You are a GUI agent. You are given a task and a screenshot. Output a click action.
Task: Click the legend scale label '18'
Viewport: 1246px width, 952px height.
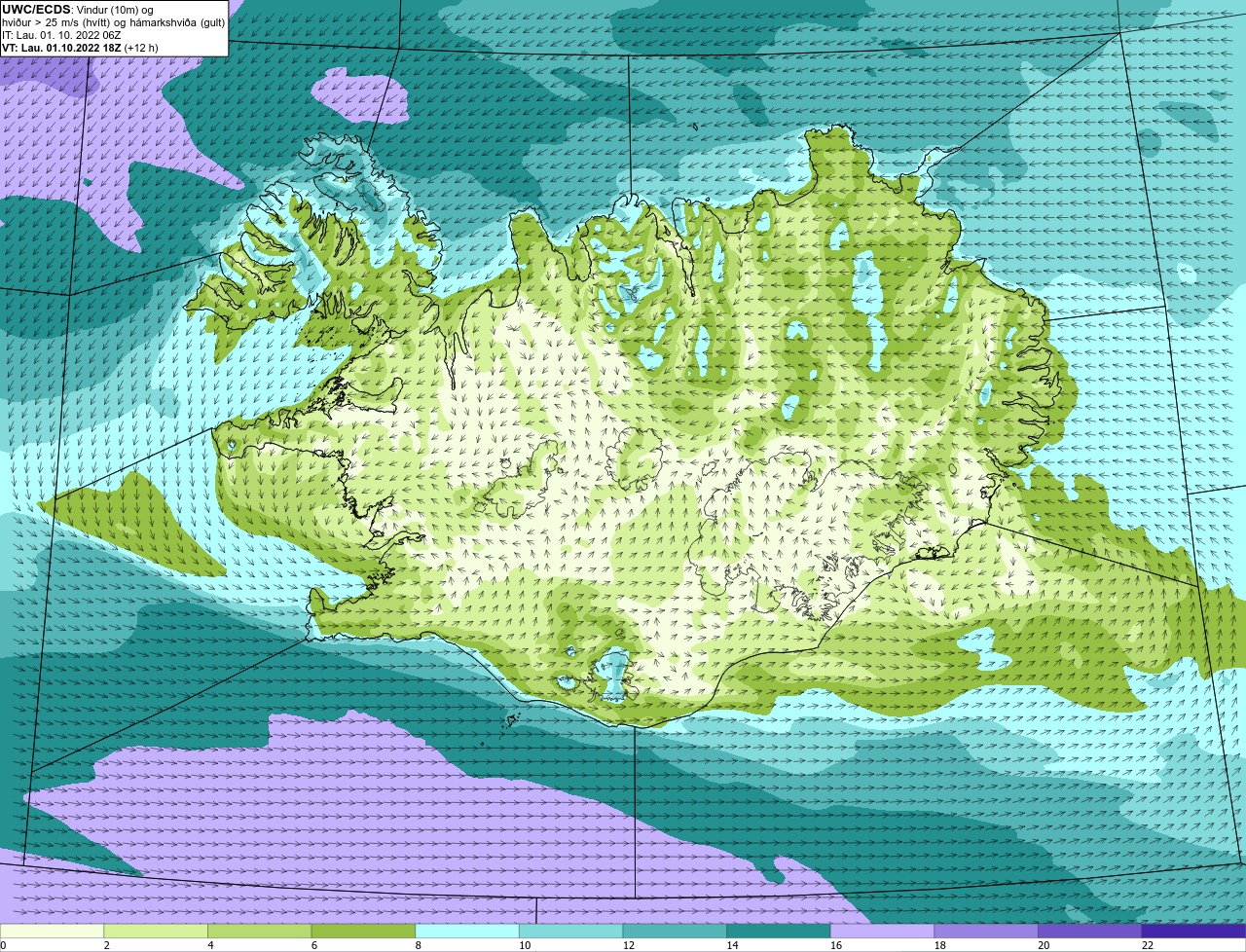(940, 945)
